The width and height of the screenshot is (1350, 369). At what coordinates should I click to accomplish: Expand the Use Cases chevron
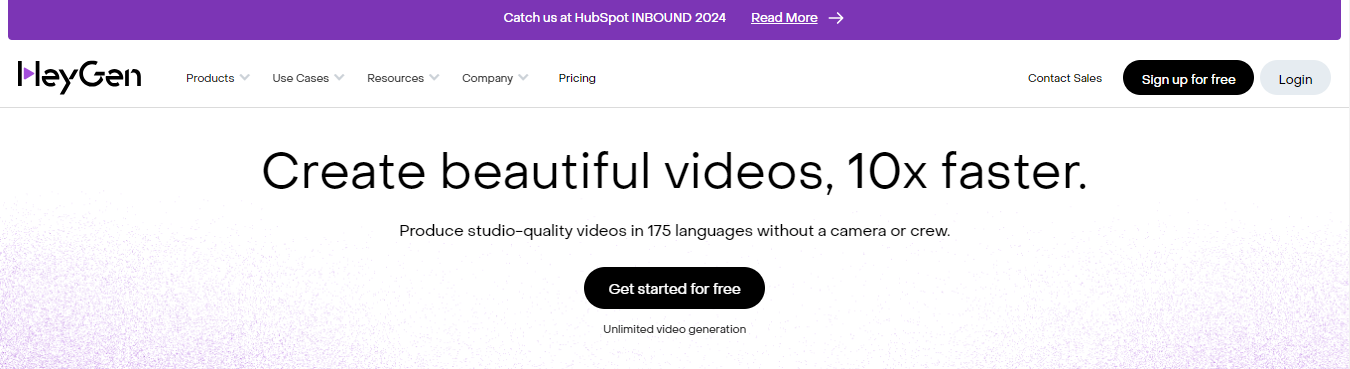(x=339, y=77)
